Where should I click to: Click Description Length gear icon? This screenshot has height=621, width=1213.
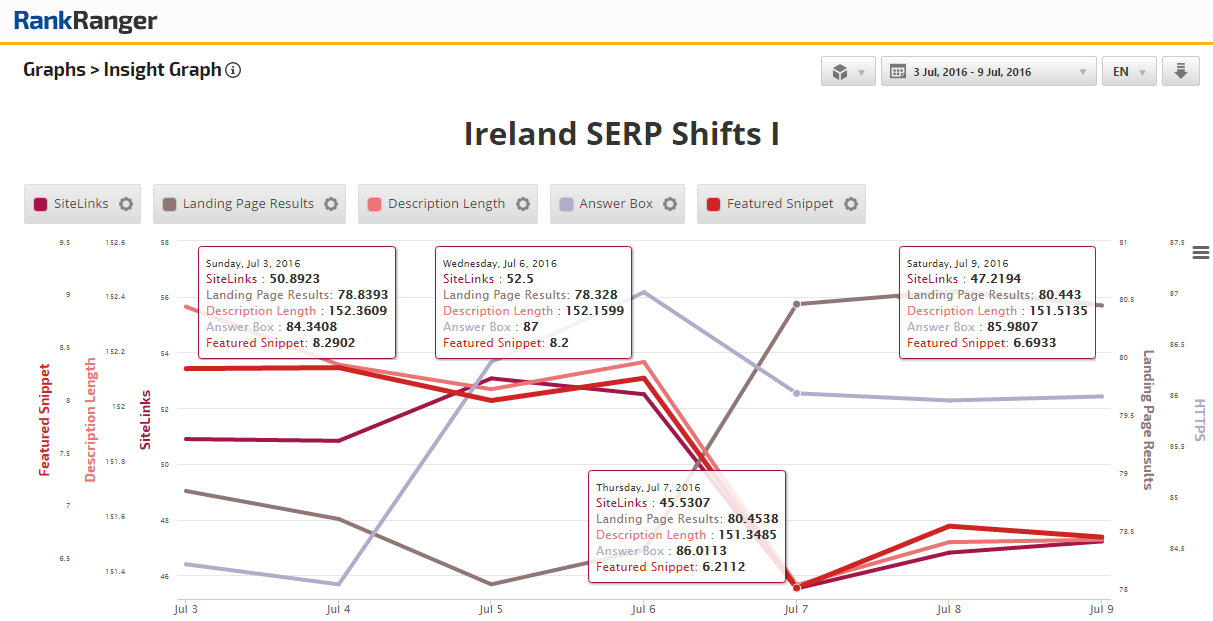pos(523,204)
